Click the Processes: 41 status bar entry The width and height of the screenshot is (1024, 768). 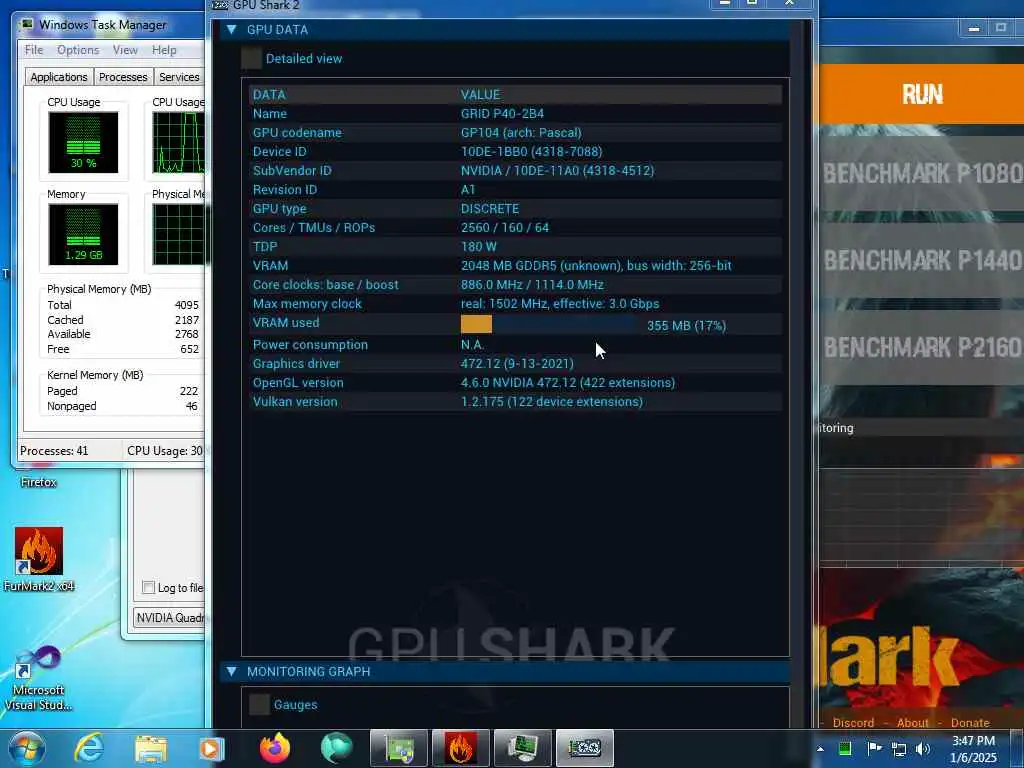[x=54, y=451]
